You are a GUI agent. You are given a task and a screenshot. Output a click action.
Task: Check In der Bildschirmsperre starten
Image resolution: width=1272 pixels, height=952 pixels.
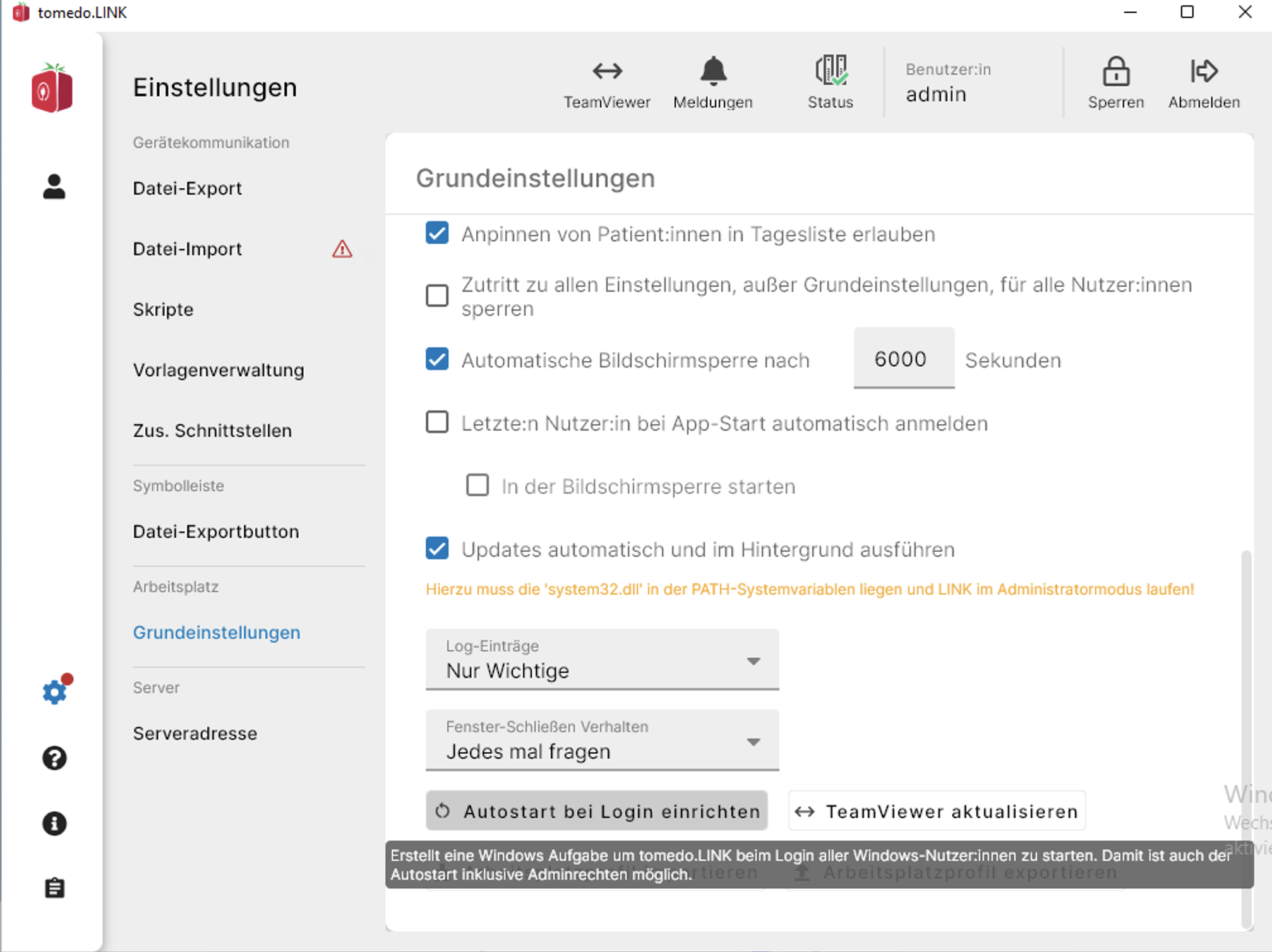tap(477, 485)
